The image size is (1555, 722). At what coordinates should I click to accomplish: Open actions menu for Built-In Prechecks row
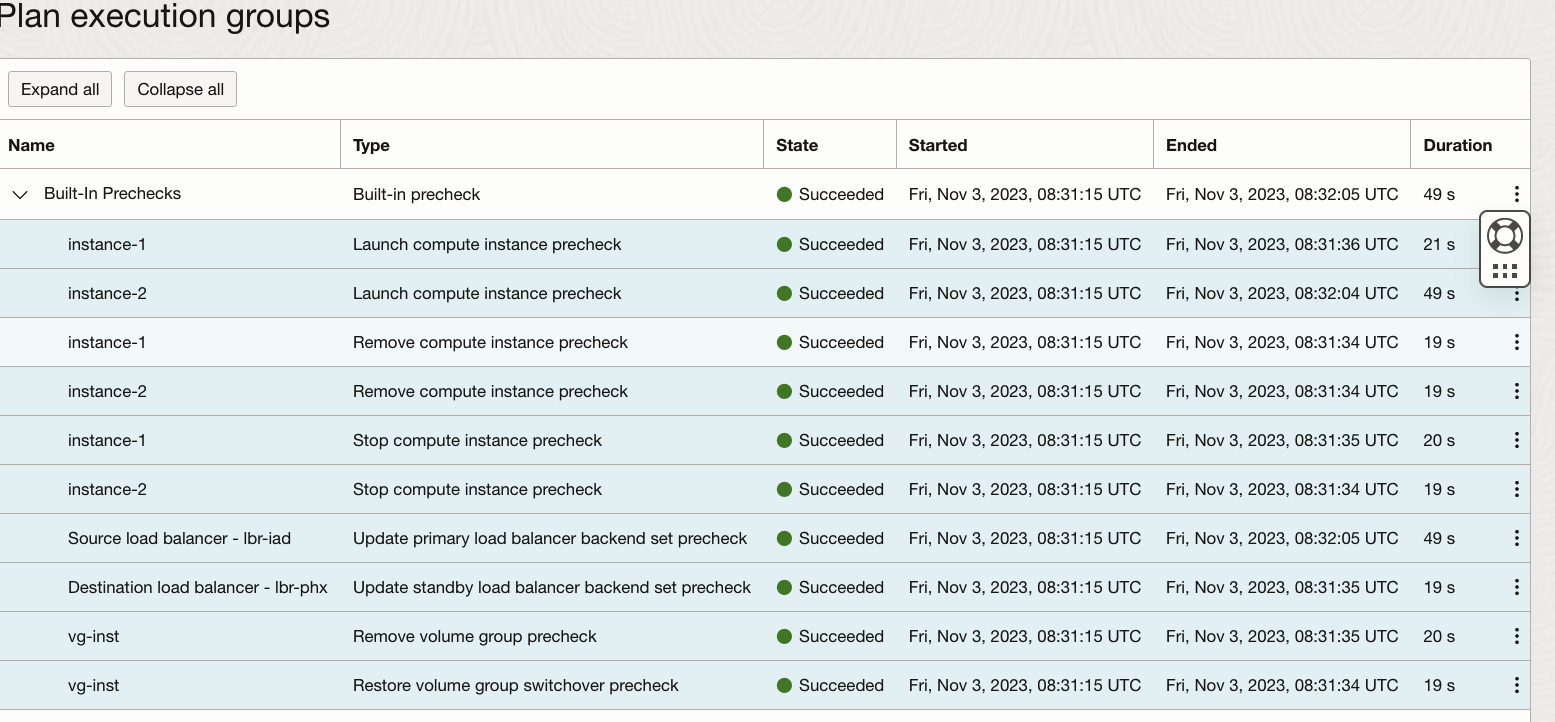tap(1517, 194)
